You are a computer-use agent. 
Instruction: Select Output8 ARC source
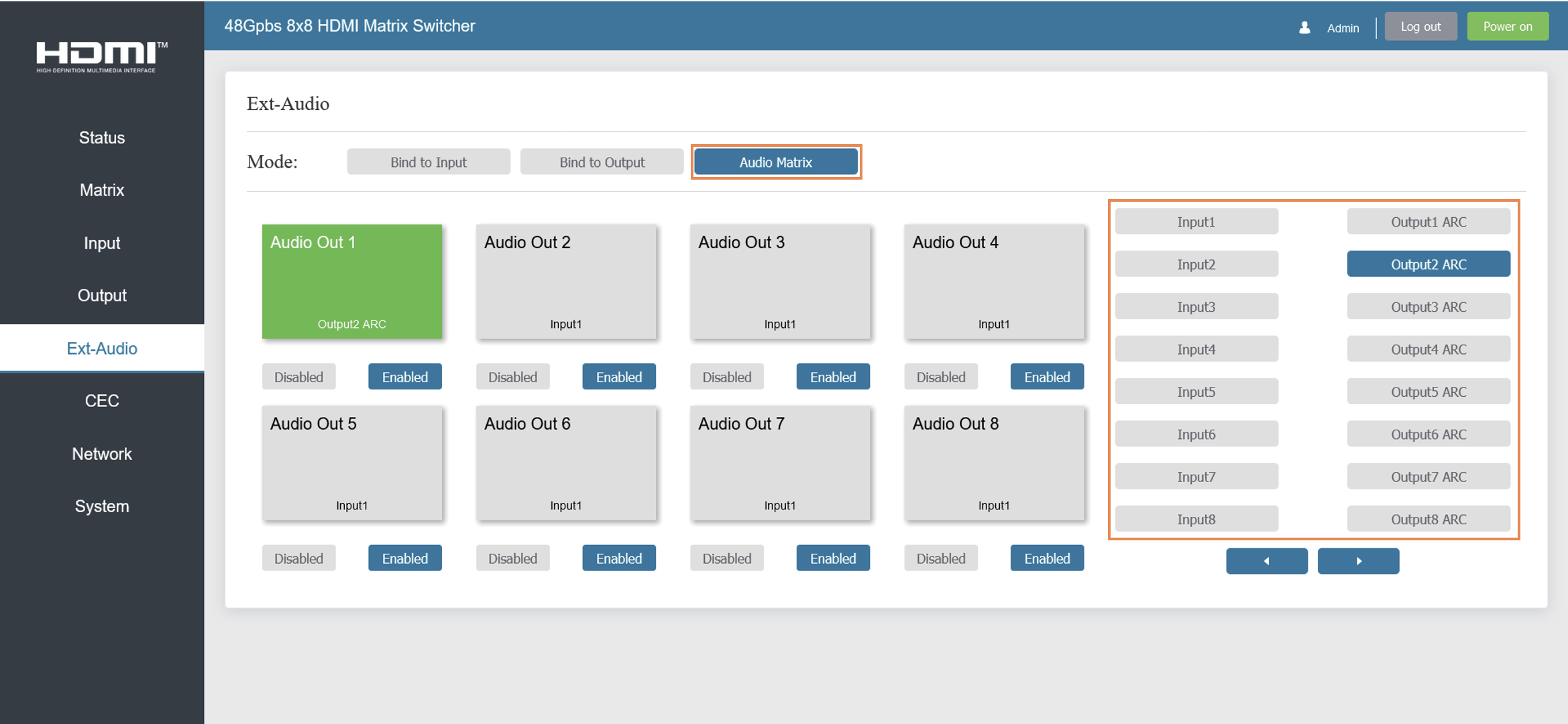(x=1429, y=520)
